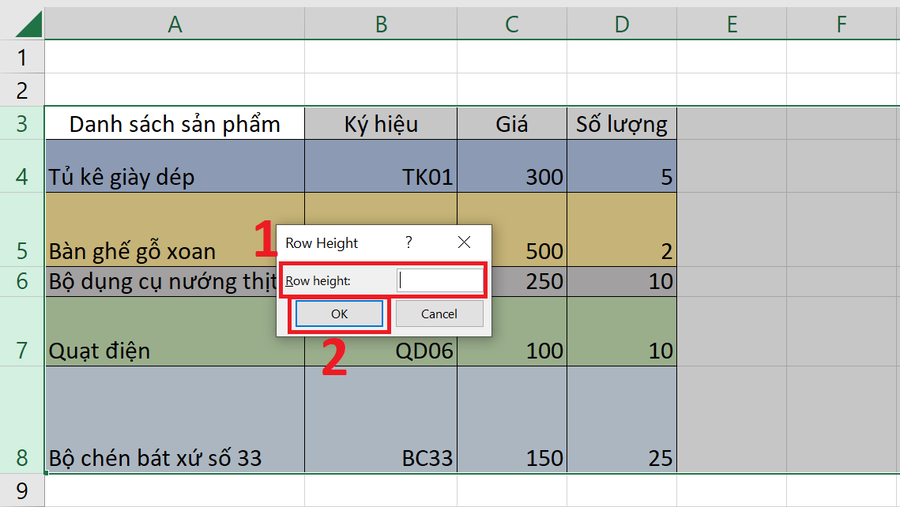Click price cell '250'
The image size is (900, 507).
tap(529, 281)
